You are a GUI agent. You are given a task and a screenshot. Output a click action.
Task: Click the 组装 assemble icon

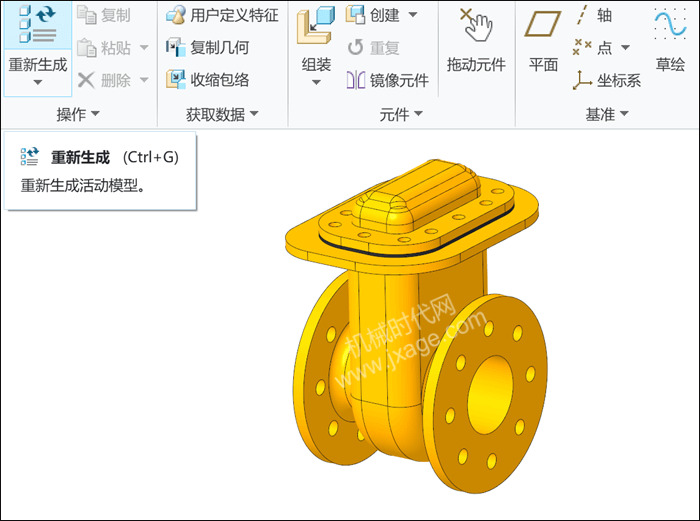[x=316, y=25]
